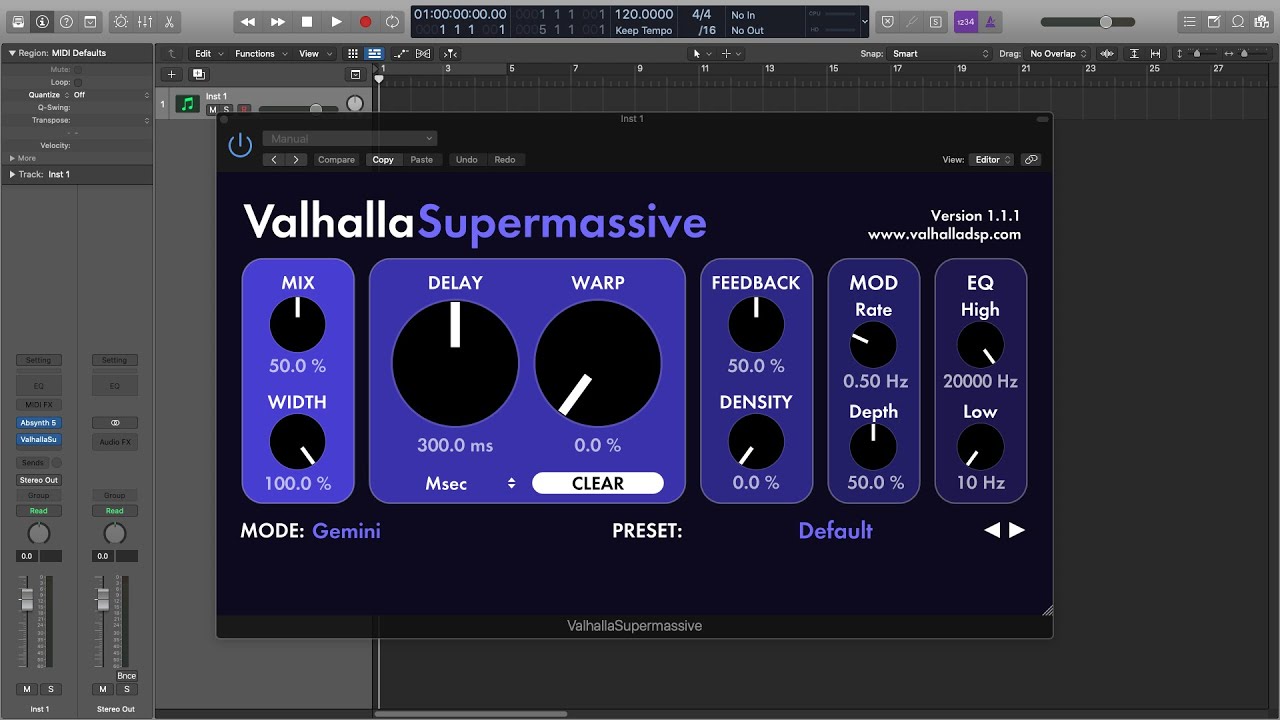Click the MIX knob in Valhalla Supermassive
This screenshot has width=1280, height=720.
coord(298,325)
